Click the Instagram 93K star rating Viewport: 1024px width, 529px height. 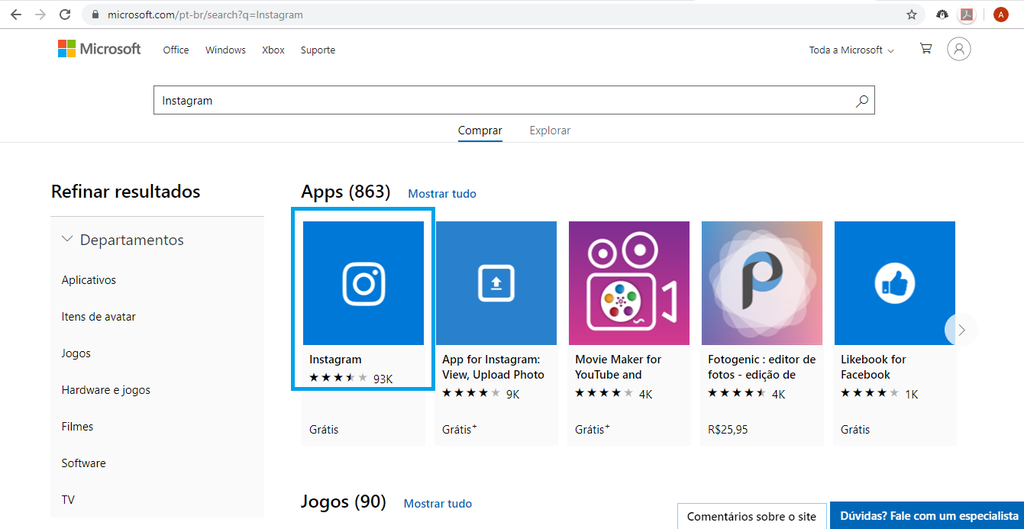click(x=351, y=378)
